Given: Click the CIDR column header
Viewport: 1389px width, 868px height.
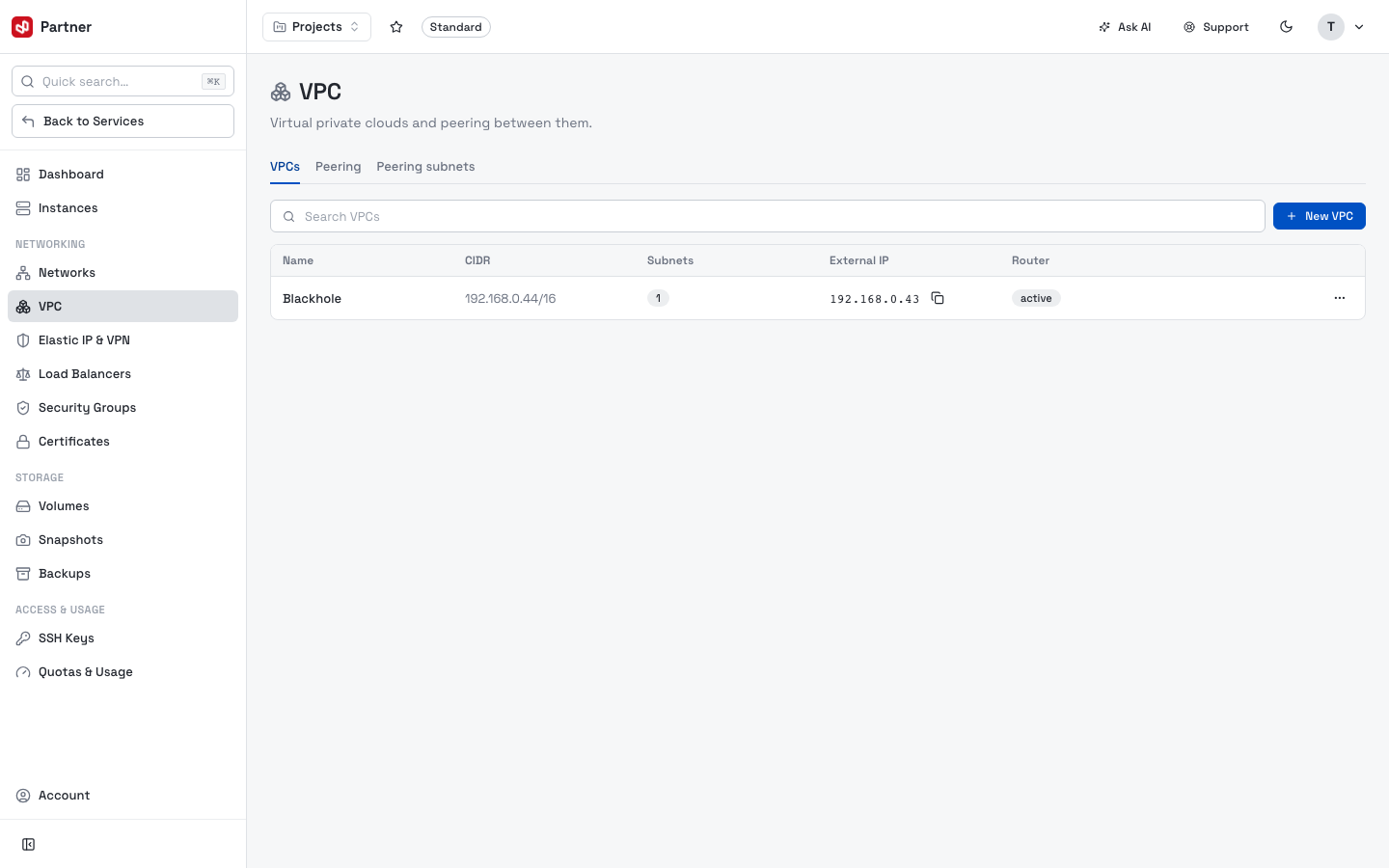Looking at the screenshot, I should (x=477, y=260).
